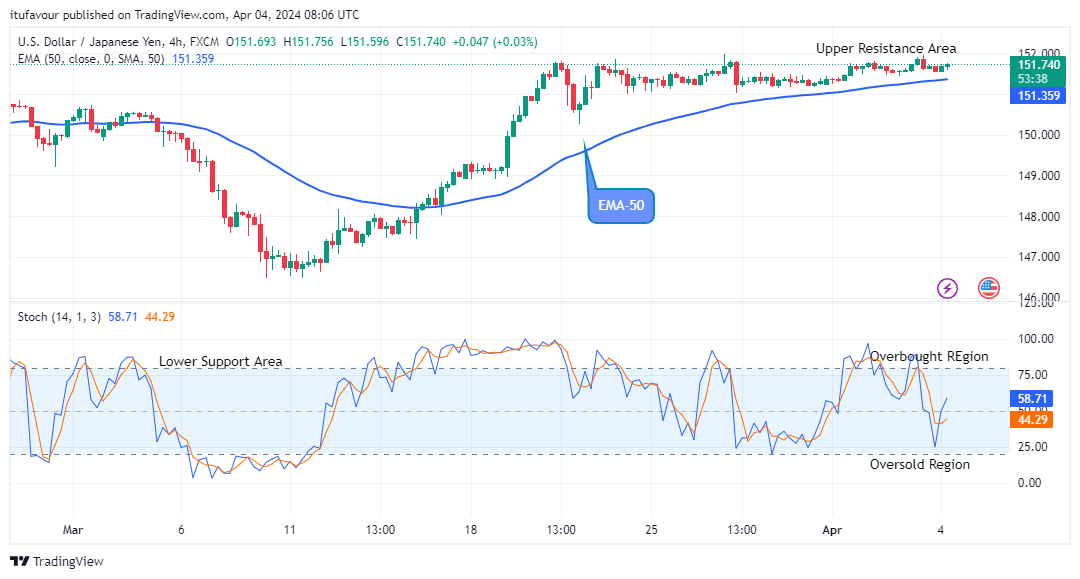Image resolution: width=1080 pixels, height=579 pixels.
Task: Click the '18' date on time axis
Action: [x=470, y=529]
